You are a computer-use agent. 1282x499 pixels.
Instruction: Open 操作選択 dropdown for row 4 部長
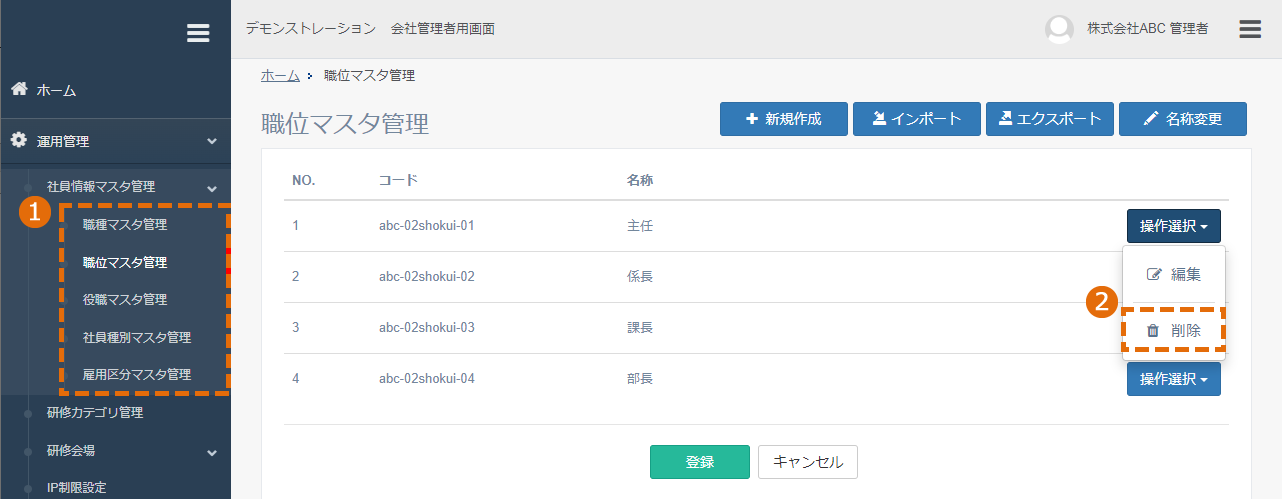pyautogui.click(x=1174, y=379)
